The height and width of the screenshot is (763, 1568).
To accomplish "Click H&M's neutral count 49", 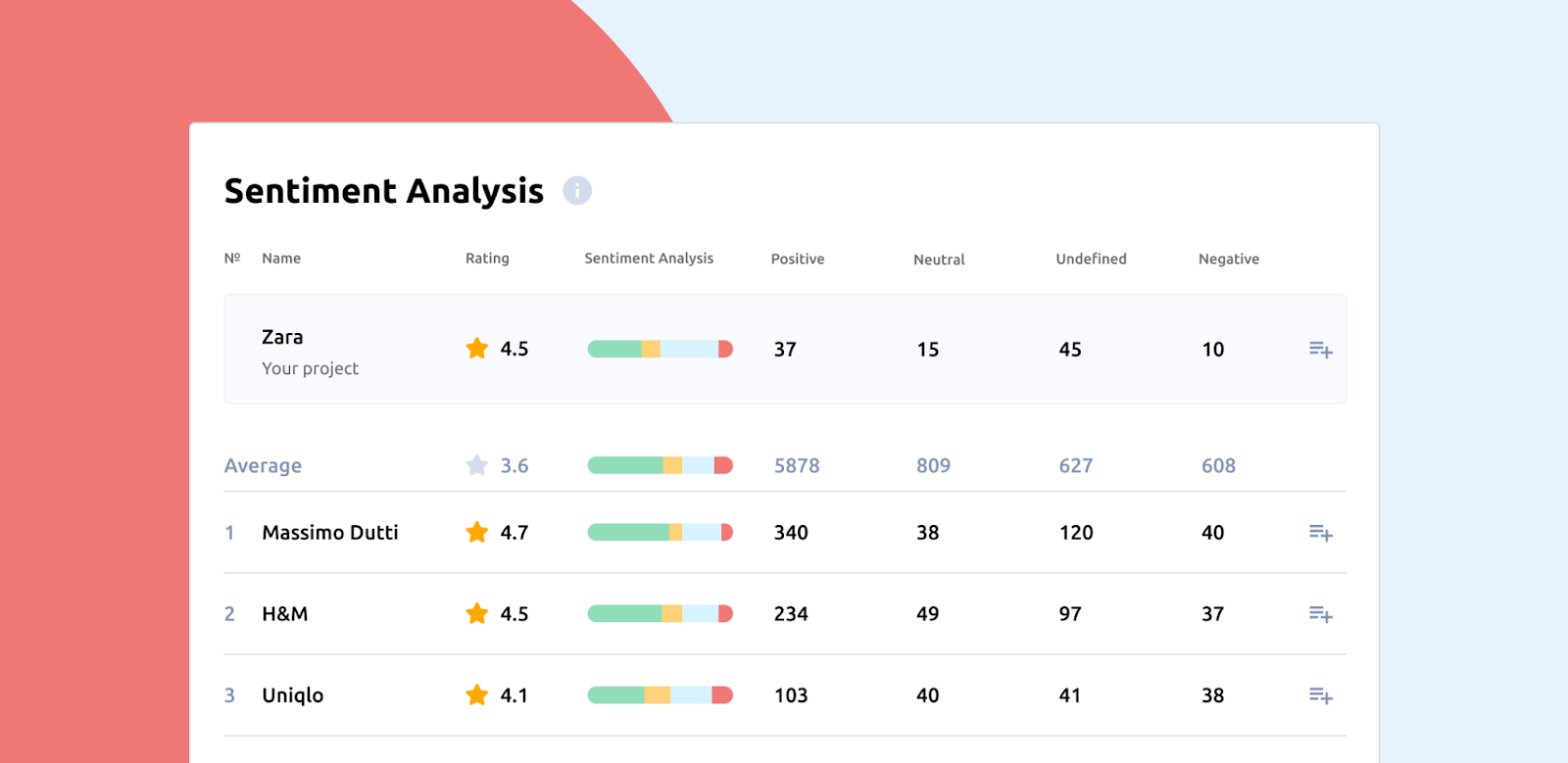I will (928, 614).
